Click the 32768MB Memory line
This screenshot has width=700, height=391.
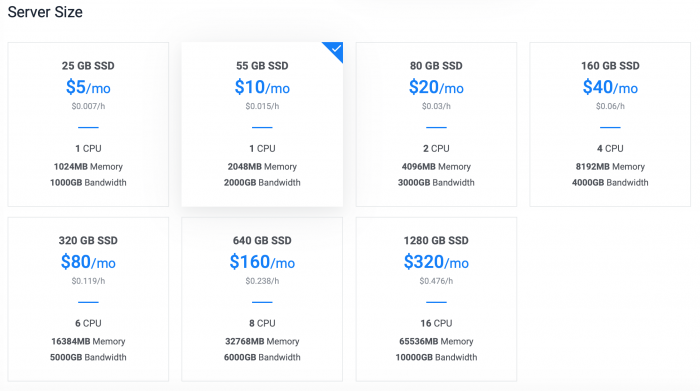(262, 341)
